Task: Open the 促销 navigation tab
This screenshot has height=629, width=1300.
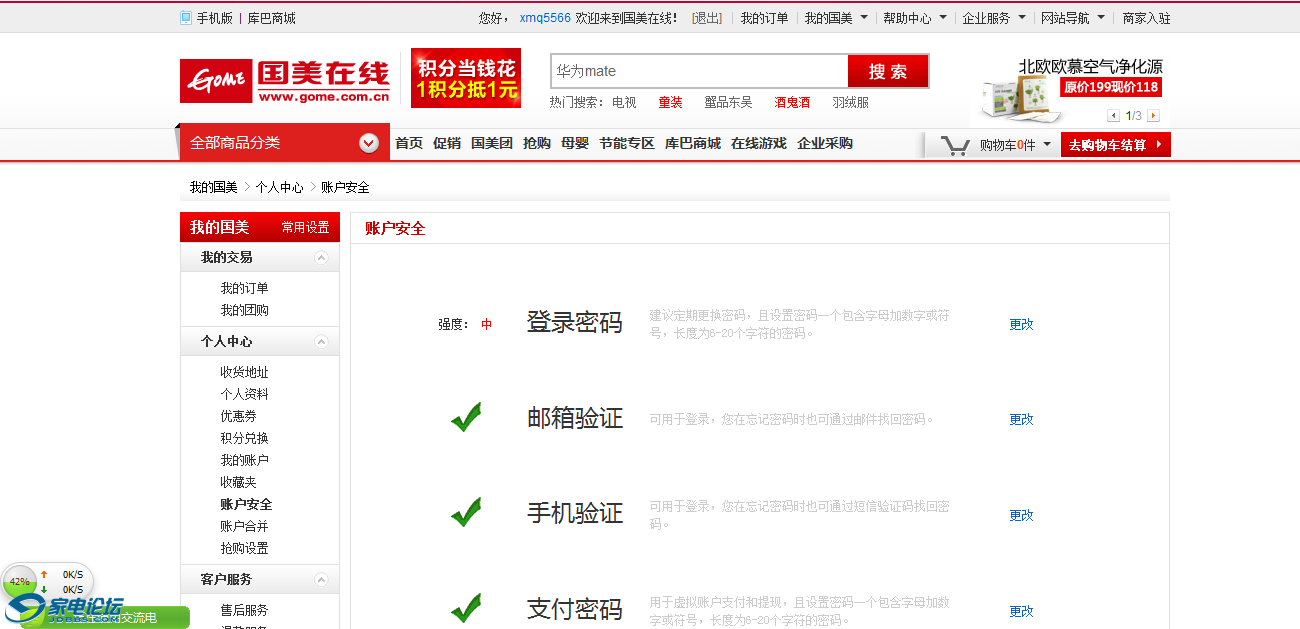Action: point(447,143)
